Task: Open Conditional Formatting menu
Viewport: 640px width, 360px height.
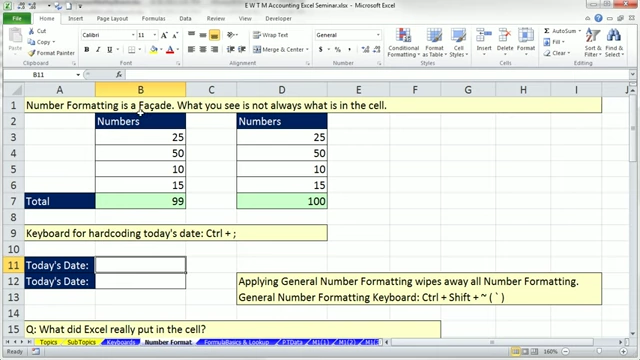Action: 403,43
